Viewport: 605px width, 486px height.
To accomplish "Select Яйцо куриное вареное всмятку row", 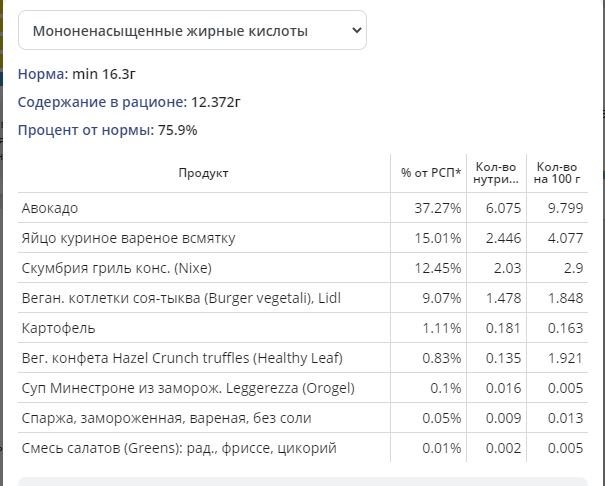I will click(303, 238).
